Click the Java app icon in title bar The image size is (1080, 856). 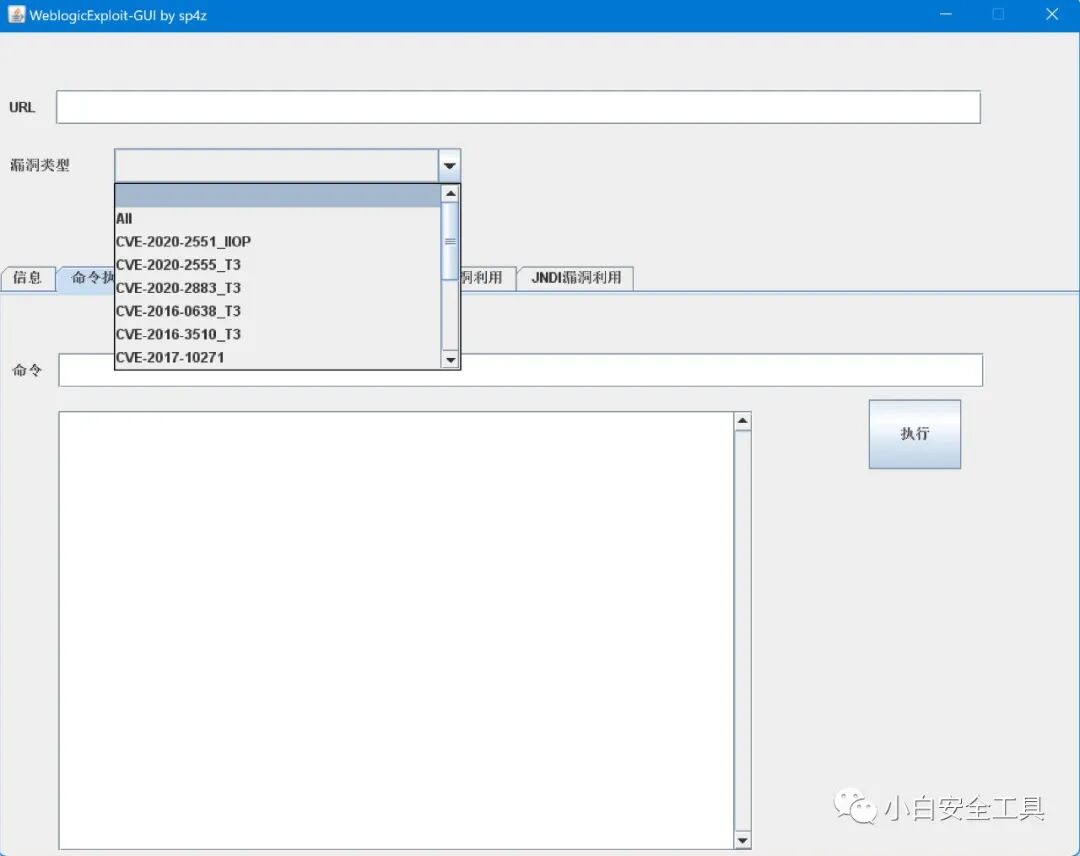coord(17,14)
